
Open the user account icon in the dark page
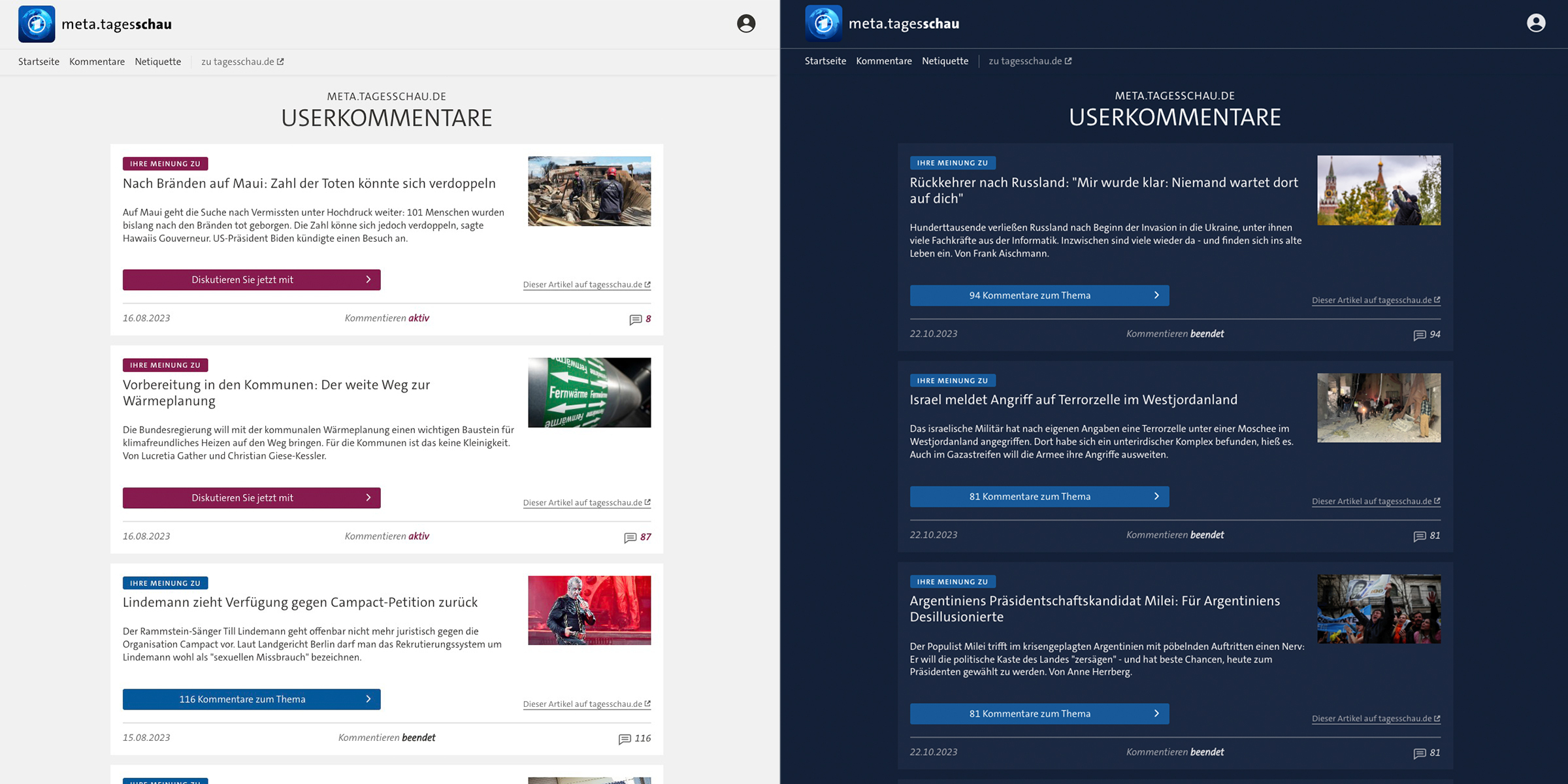click(1536, 23)
